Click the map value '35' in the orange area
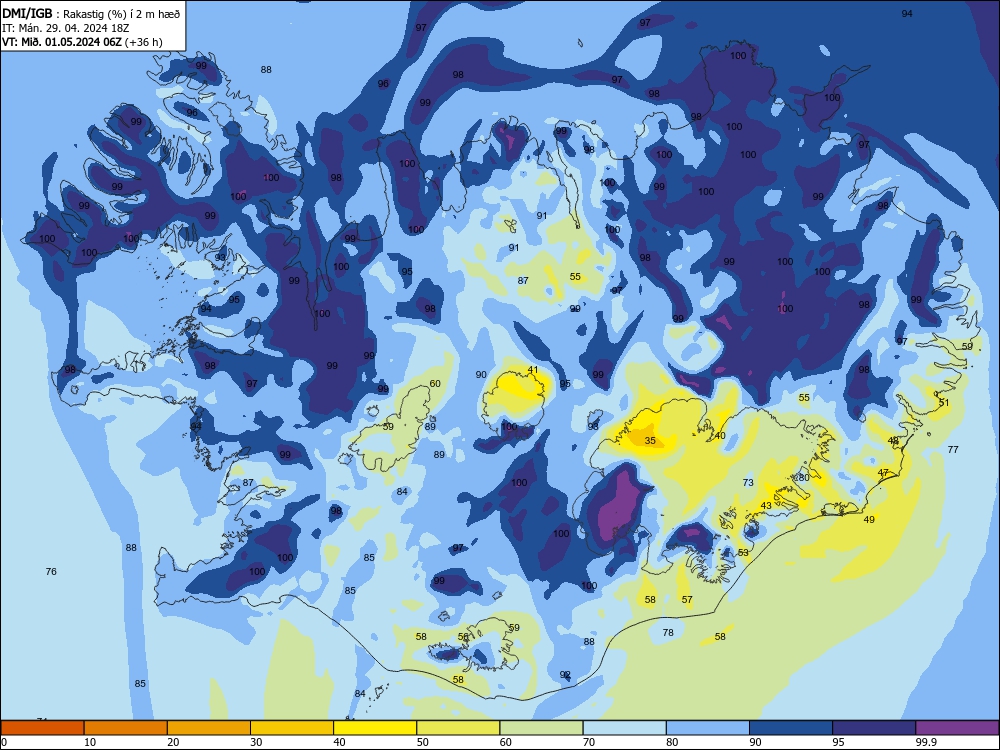The image size is (1000, 750). click(x=650, y=441)
